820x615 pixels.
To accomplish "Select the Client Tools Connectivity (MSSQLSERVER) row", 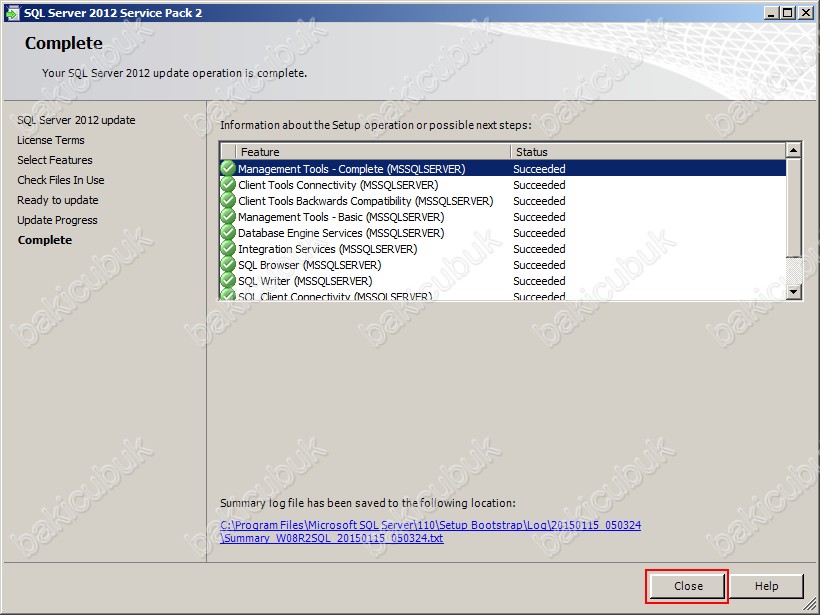I will [x=503, y=185].
